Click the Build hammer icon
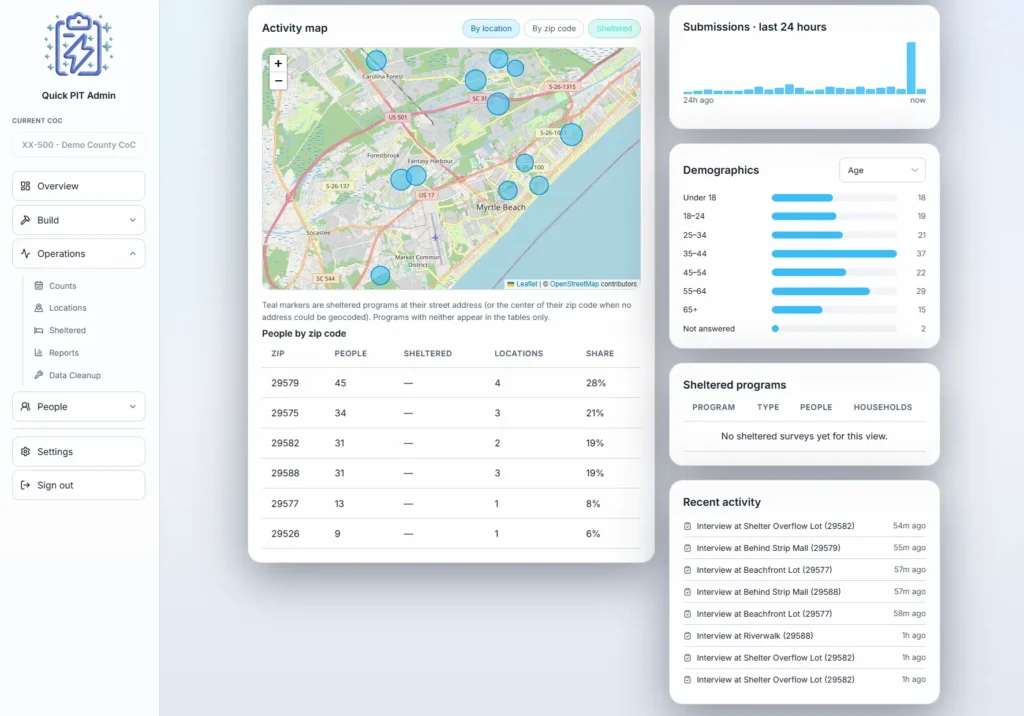 click(x=25, y=220)
